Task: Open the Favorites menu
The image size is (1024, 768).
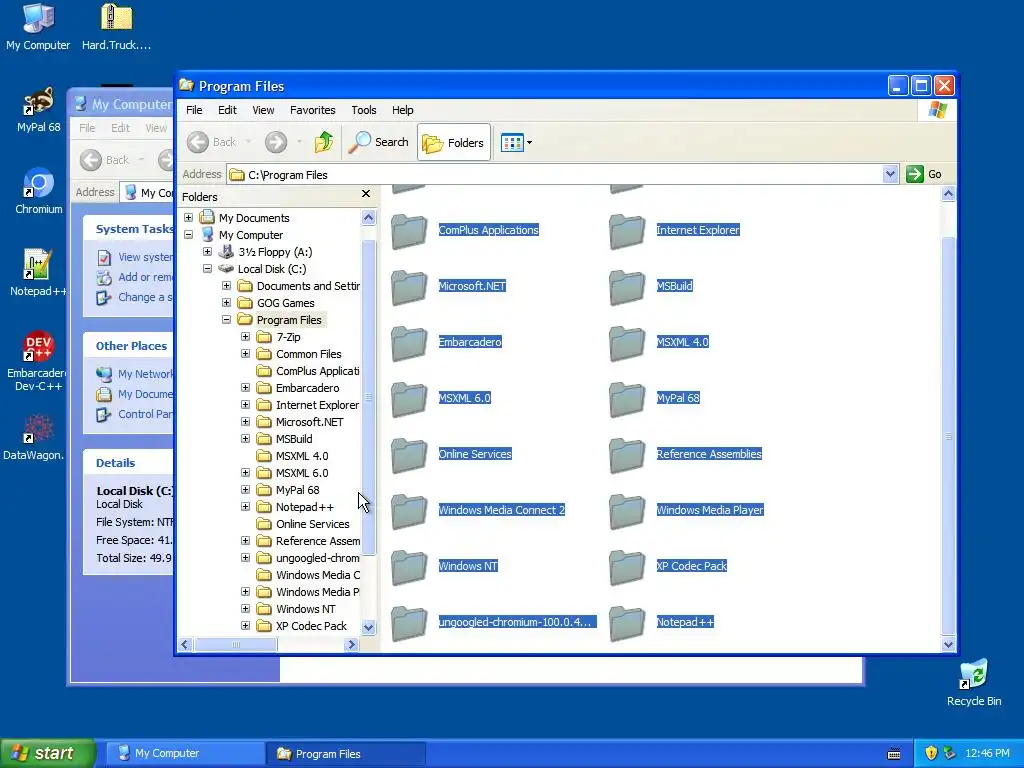Action: click(x=312, y=110)
